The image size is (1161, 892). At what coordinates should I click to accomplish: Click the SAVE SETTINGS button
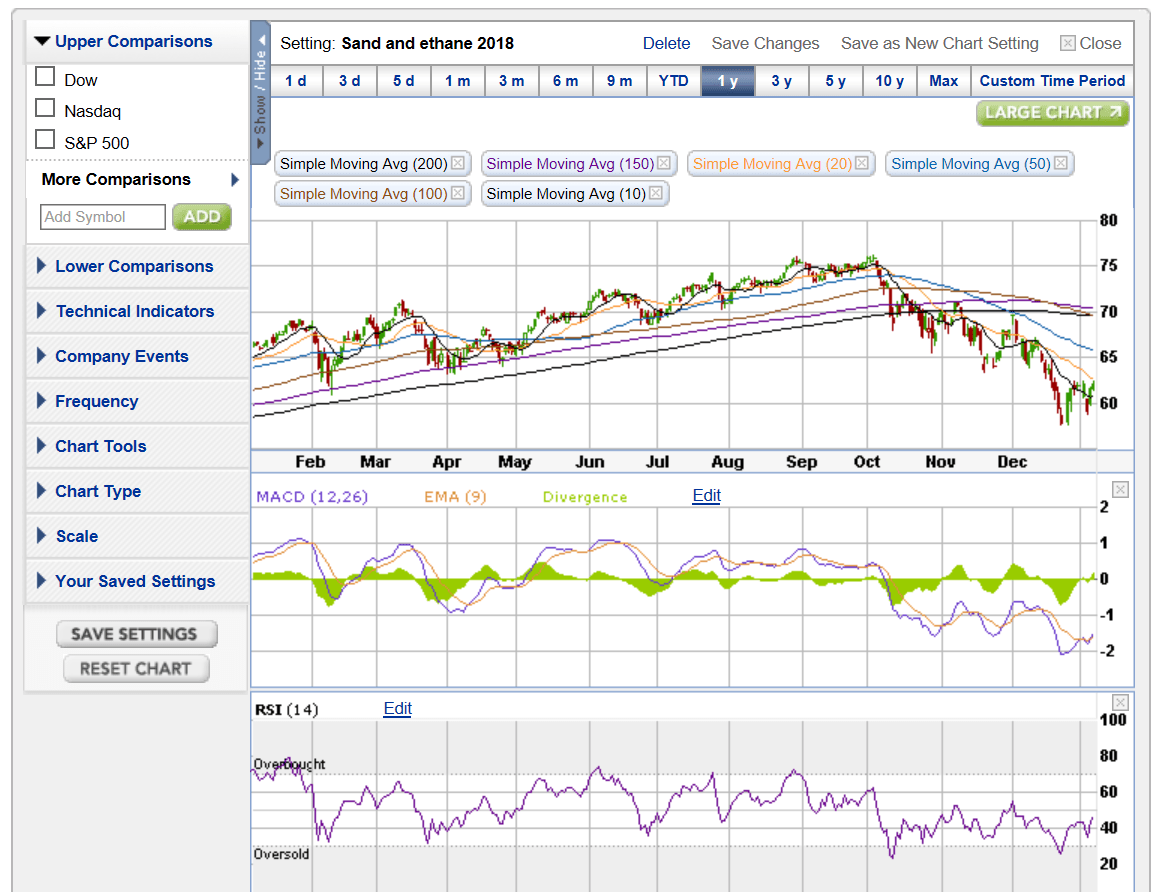[135, 633]
